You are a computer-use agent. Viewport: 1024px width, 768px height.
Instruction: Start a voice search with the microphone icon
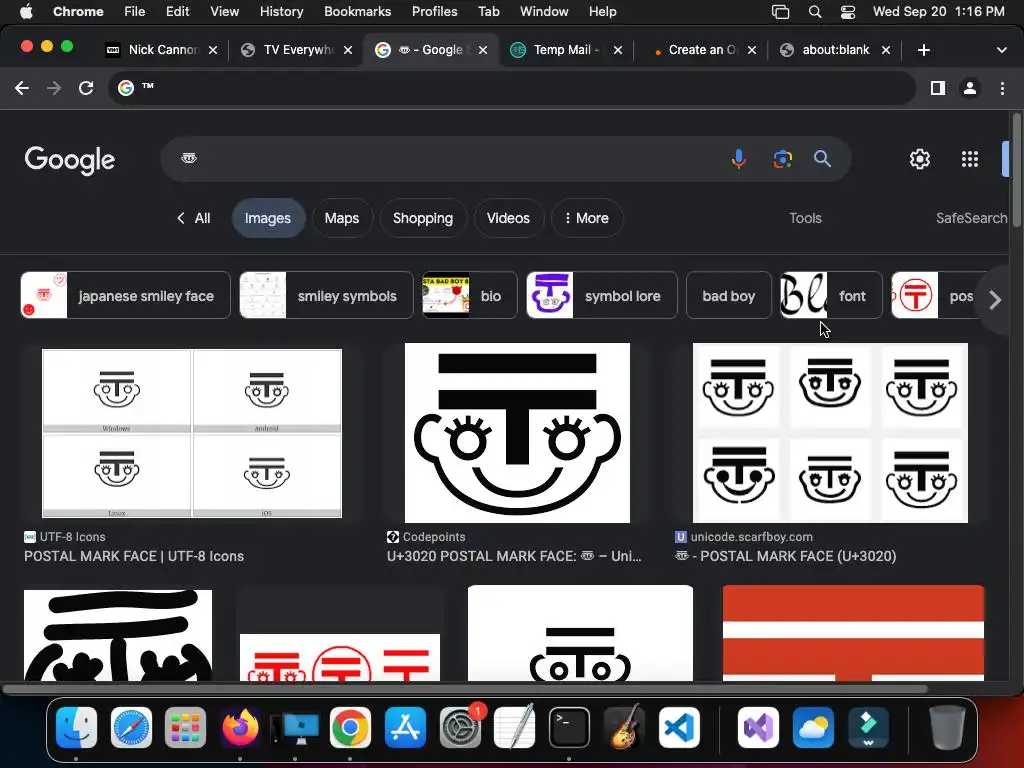[x=739, y=159]
